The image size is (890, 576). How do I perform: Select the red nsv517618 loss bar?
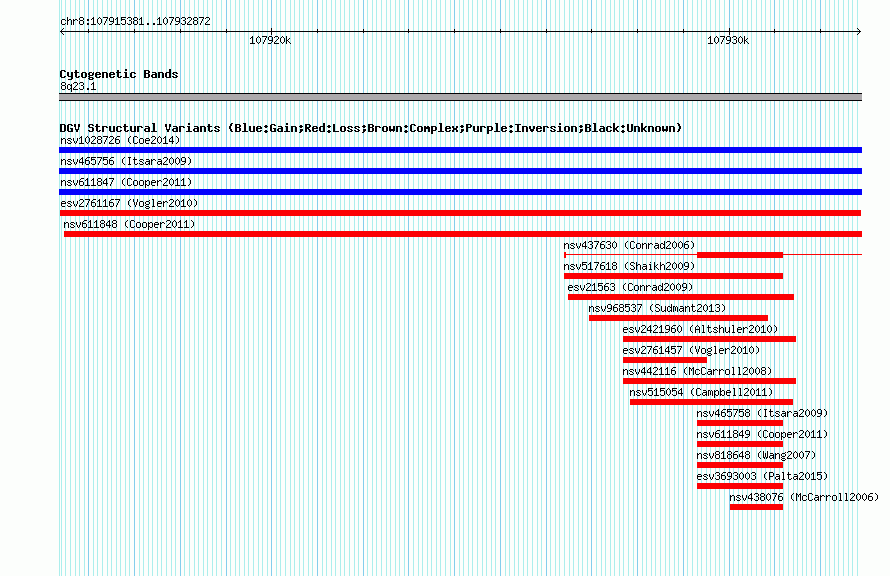[674, 276]
